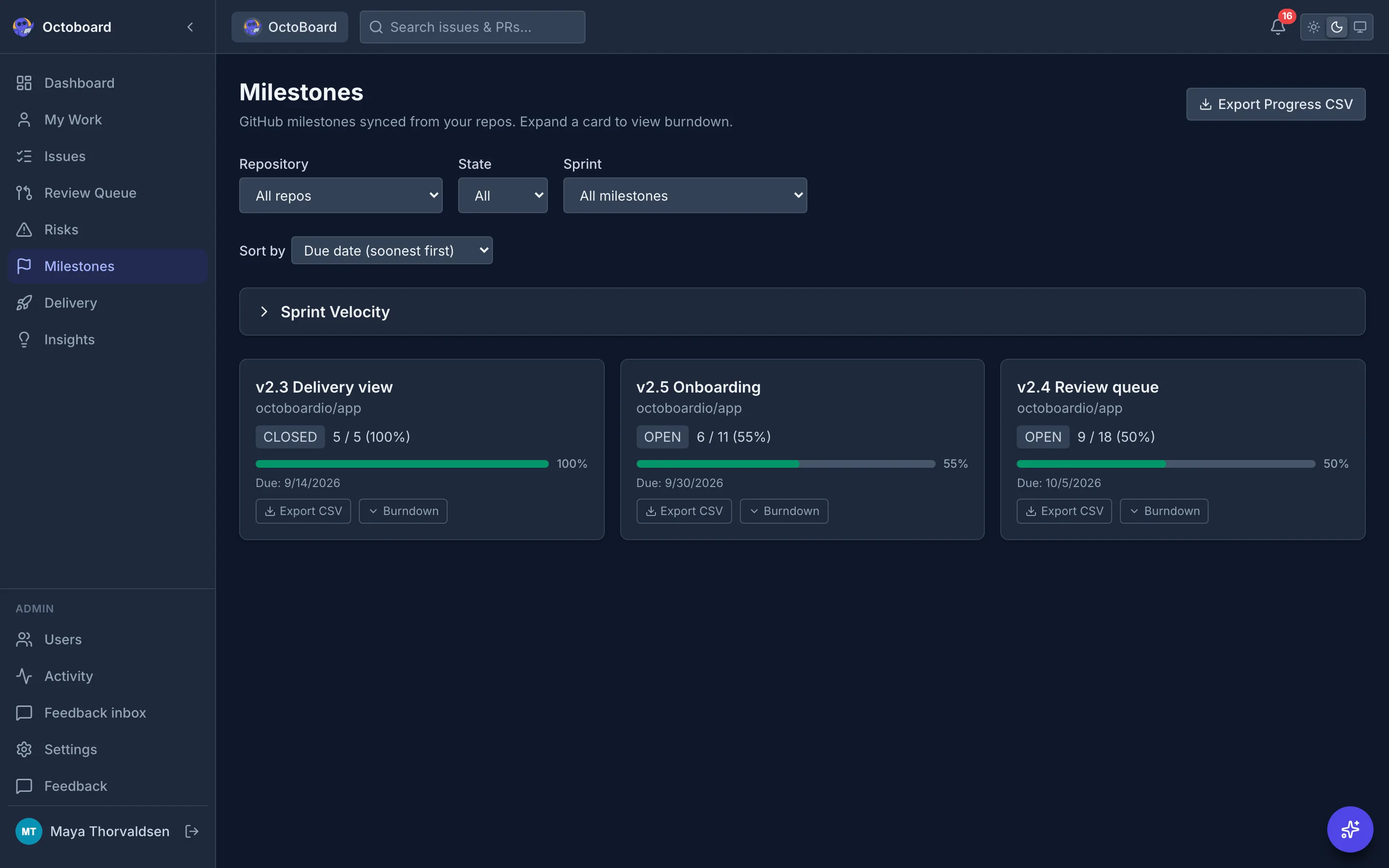
Task: Go to Milestones in sidebar
Action: coord(108,266)
